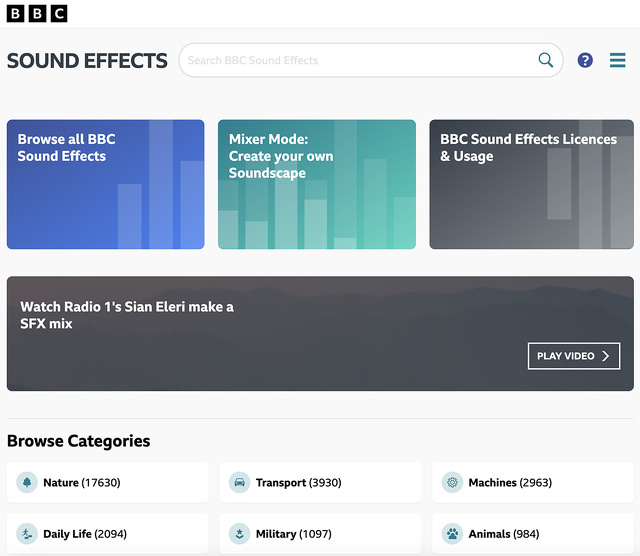This screenshot has height=556, width=640.
Task: Open Mixer Mode soundscape card
Action: tap(317, 185)
